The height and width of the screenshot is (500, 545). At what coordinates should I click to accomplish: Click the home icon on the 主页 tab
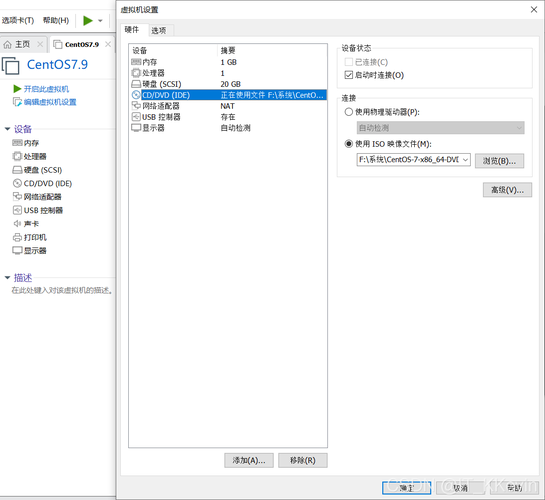coord(7,44)
